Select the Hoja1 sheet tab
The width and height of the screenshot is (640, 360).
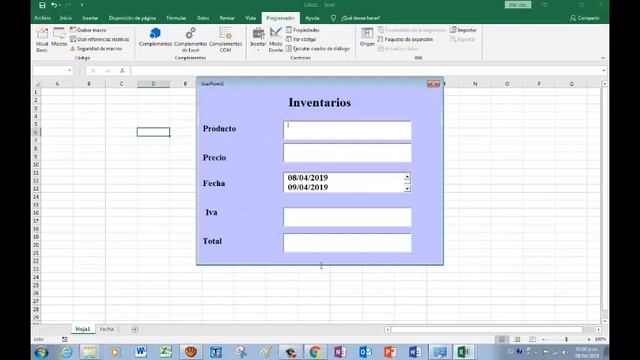pos(82,329)
